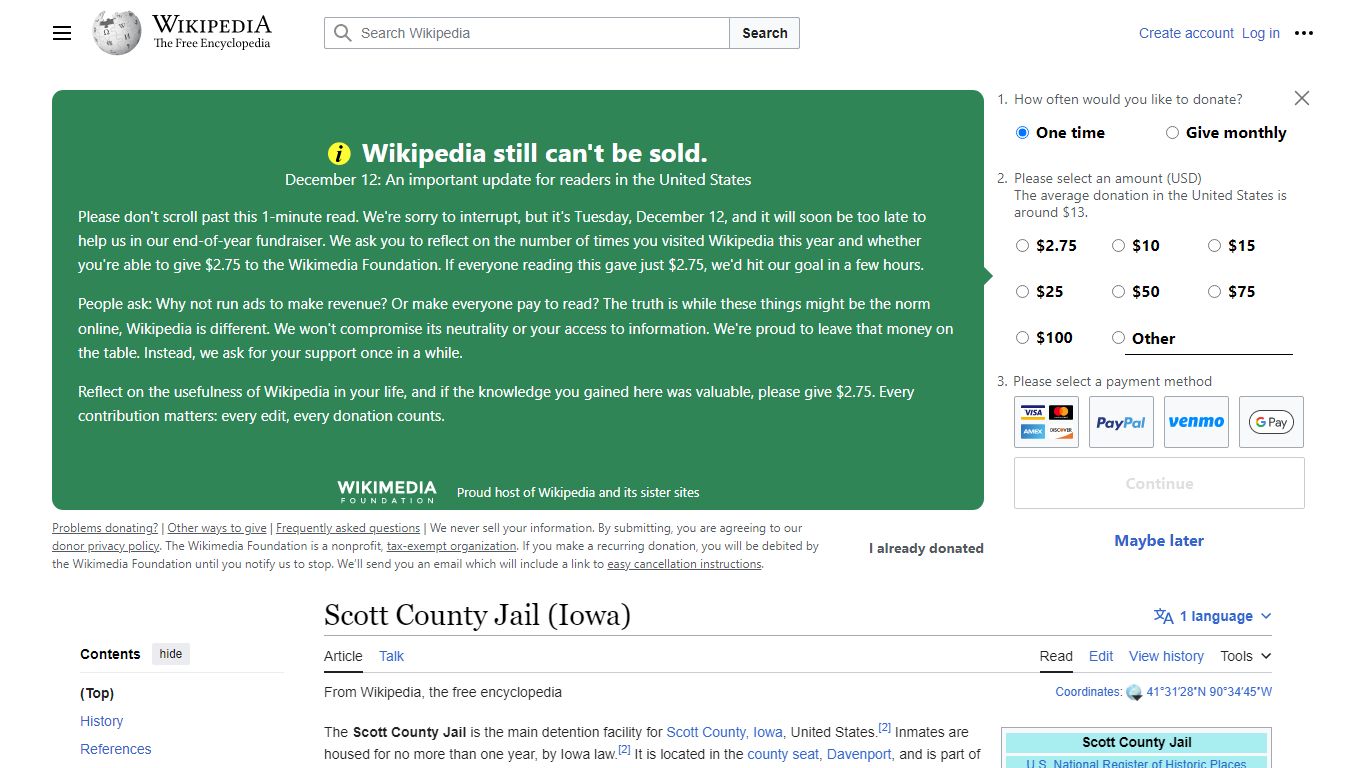
Task: Expand the 1 language dropdown
Action: pyautogui.click(x=1213, y=616)
